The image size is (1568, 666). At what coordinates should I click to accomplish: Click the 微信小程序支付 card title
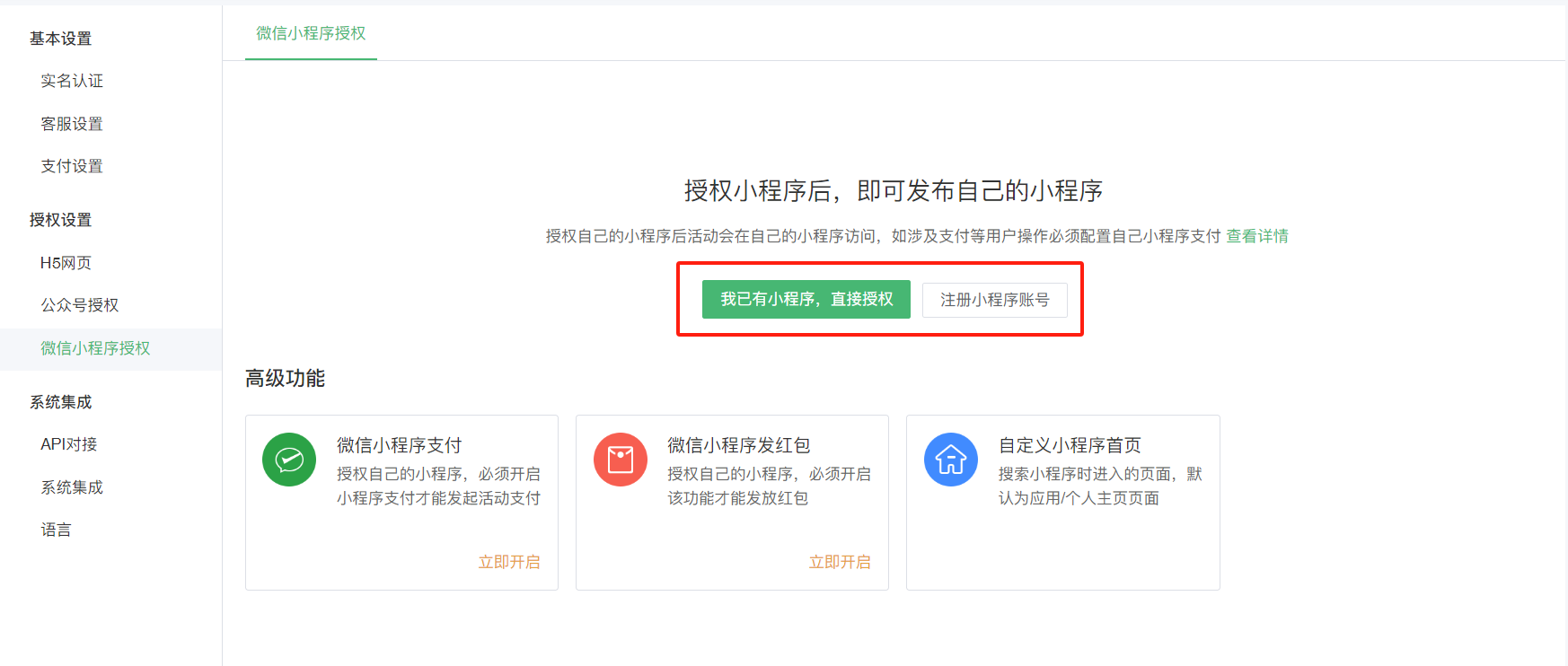pos(399,445)
